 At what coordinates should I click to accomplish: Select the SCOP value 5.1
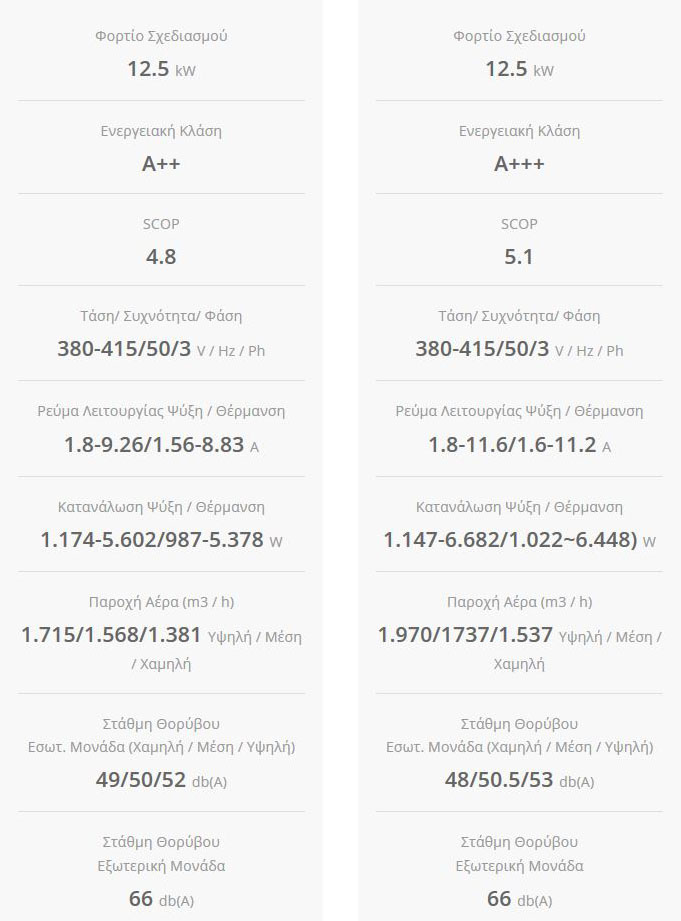click(519, 257)
